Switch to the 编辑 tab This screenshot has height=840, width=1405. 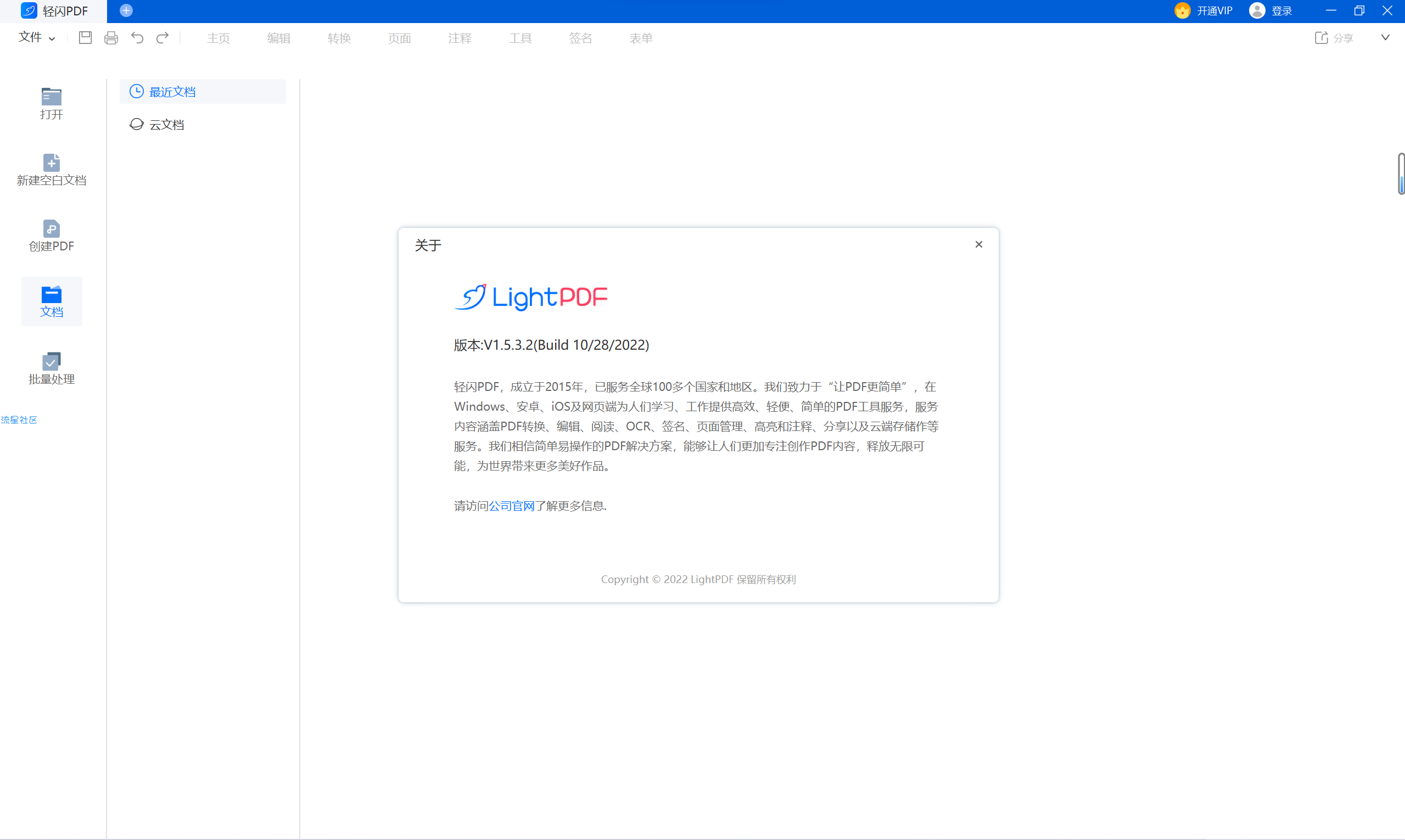279,38
